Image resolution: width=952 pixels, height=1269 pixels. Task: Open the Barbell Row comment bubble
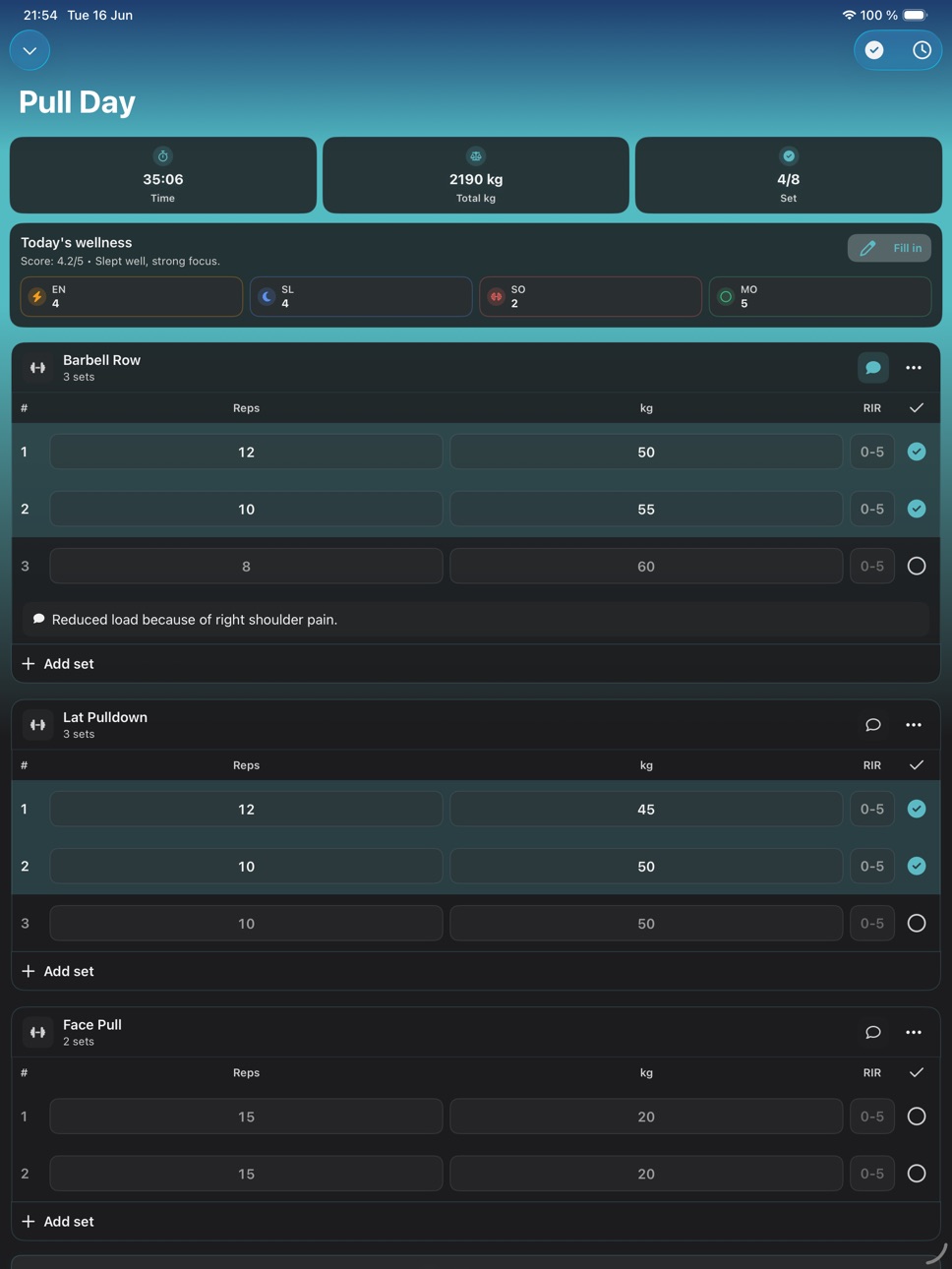click(x=872, y=368)
